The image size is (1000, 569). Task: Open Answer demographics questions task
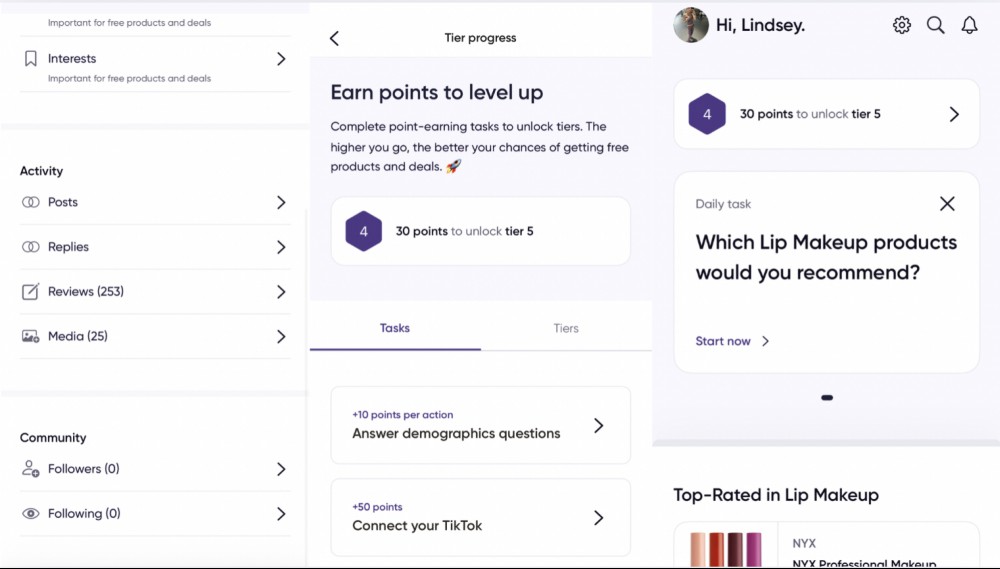tap(480, 425)
